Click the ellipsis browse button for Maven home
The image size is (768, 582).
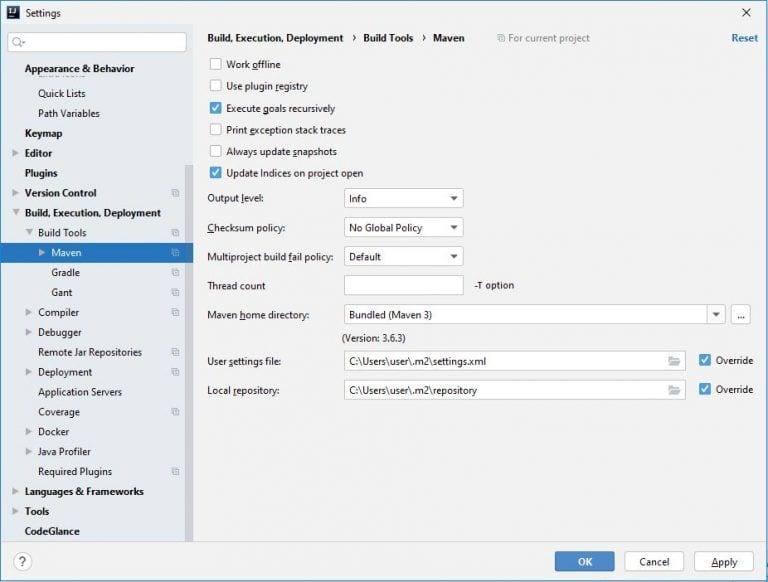(x=741, y=315)
